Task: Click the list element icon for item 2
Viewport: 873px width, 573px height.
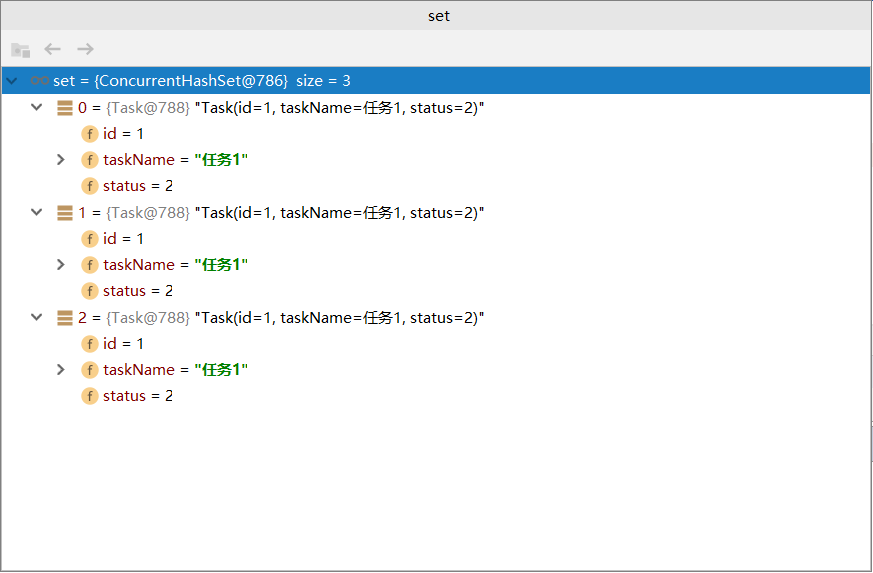Action: (65, 317)
